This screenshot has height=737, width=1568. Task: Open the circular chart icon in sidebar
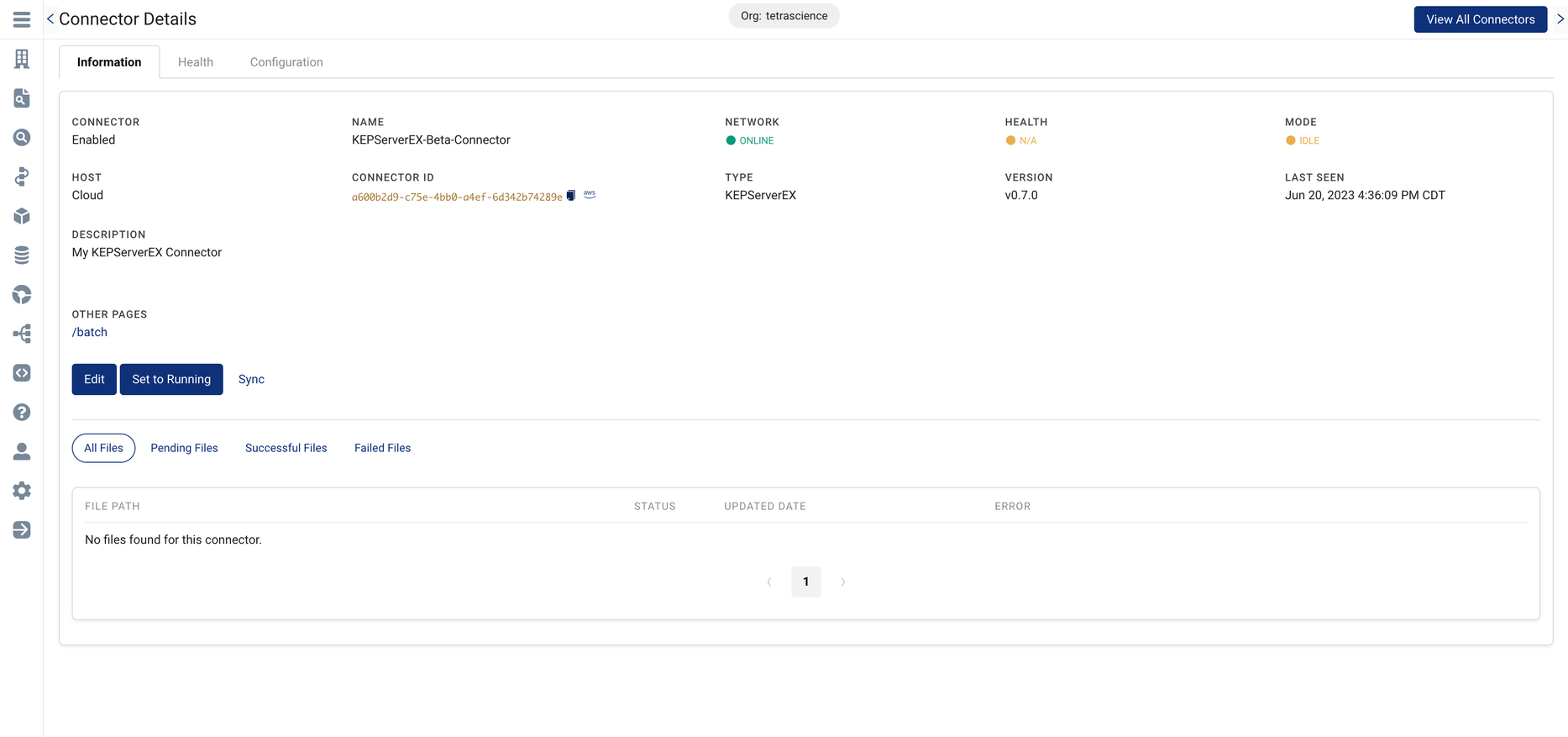(22, 294)
